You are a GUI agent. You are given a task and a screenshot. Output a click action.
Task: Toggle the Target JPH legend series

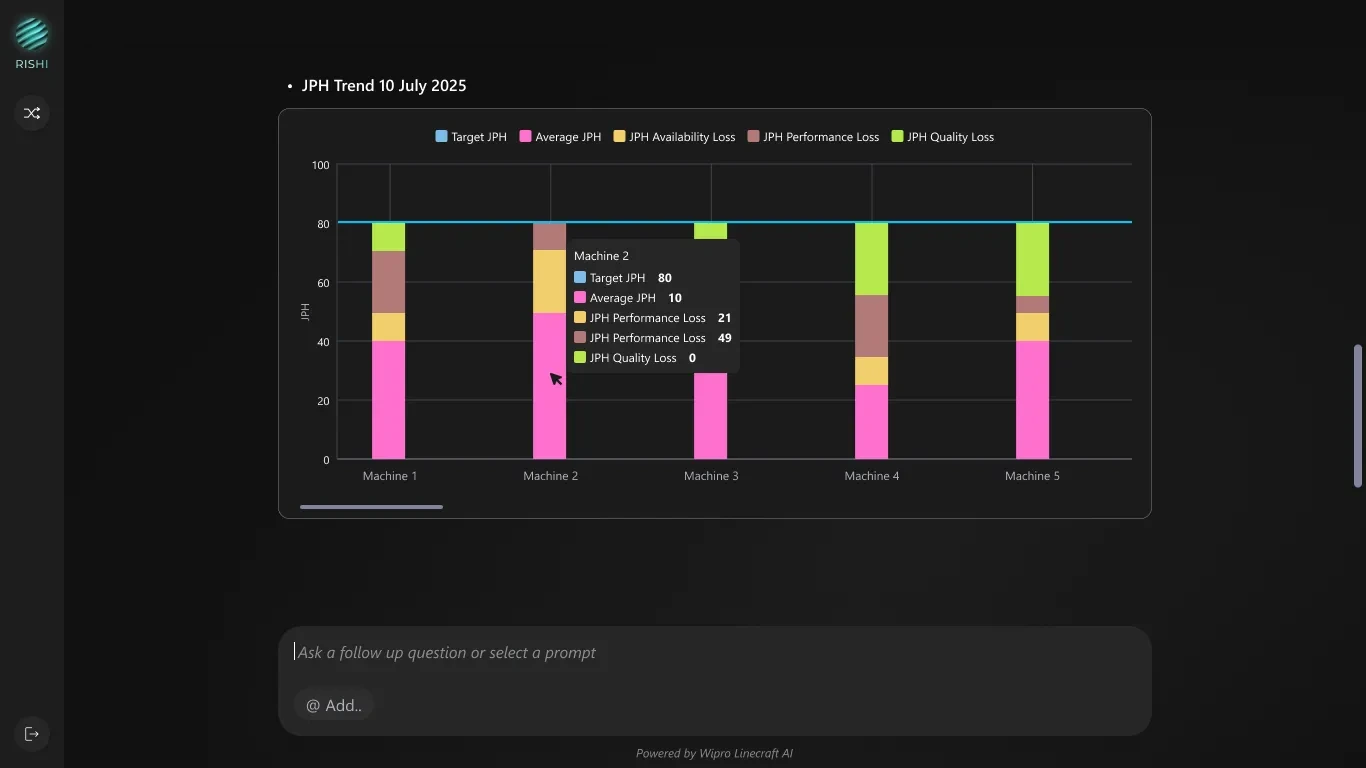click(x=471, y=137)
